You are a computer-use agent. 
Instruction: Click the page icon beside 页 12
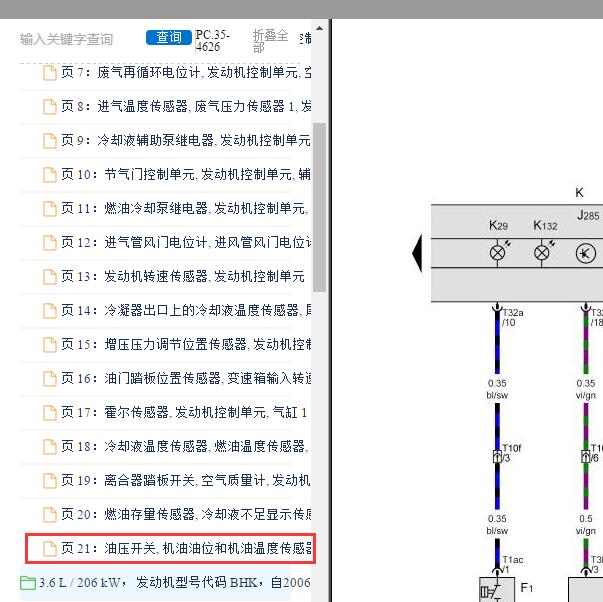tap(50, 243)
